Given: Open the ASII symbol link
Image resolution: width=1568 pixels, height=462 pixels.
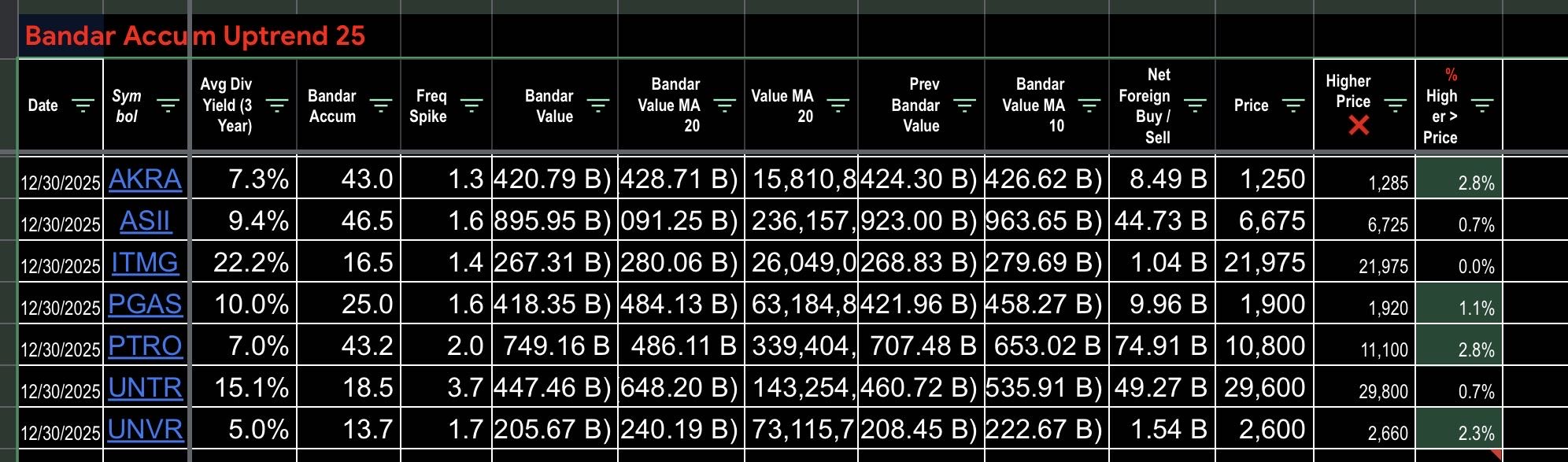Looking at the screenshot, I should click(x=145, y=221).
